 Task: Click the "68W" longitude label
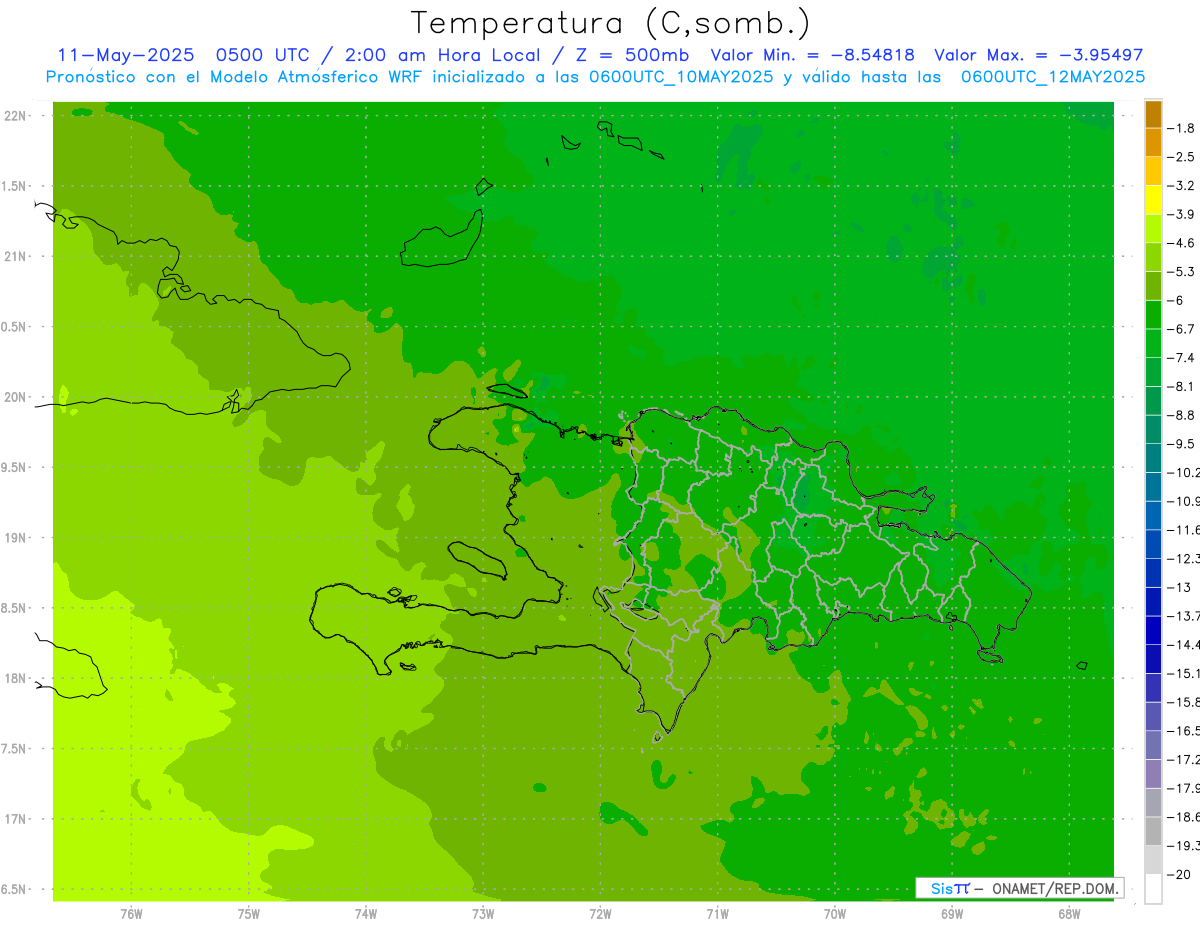click(1069, 913)
